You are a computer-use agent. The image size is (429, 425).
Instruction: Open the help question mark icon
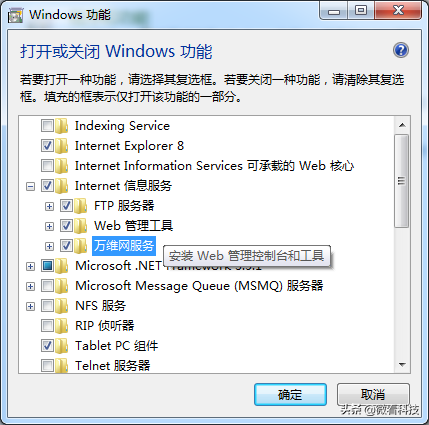(401, 50)
